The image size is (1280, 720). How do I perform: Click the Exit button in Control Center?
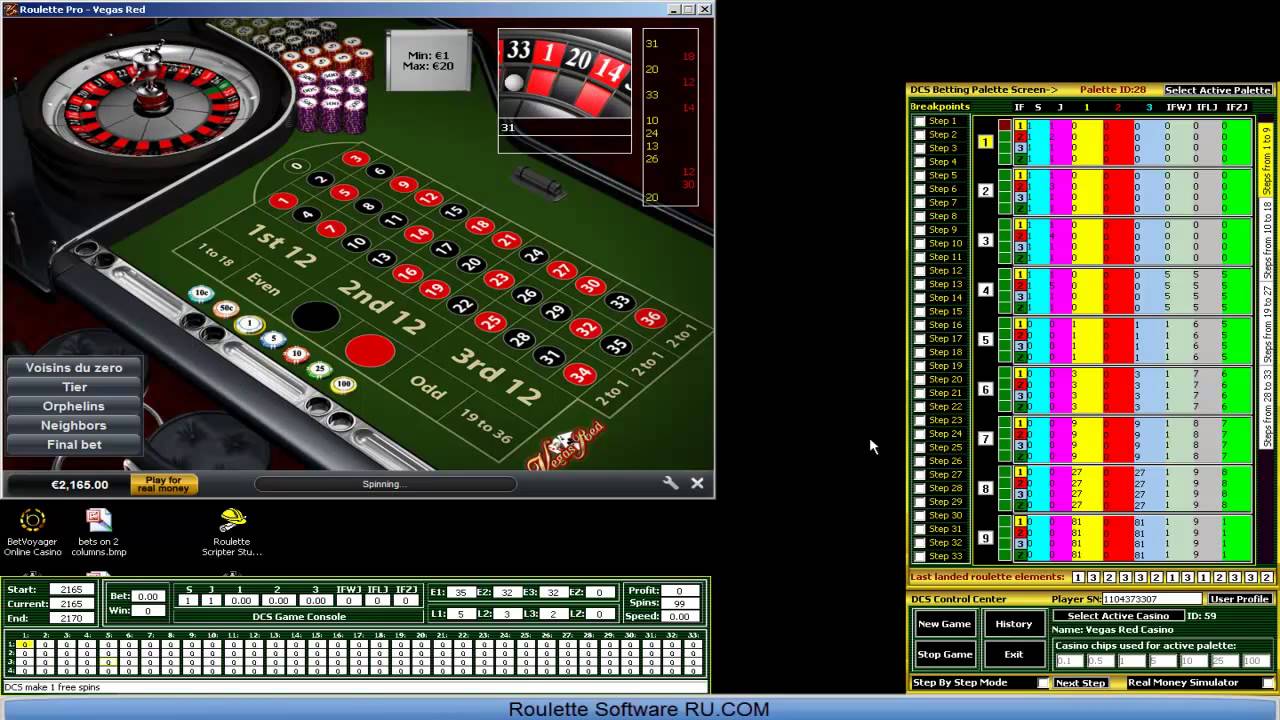1013,654
